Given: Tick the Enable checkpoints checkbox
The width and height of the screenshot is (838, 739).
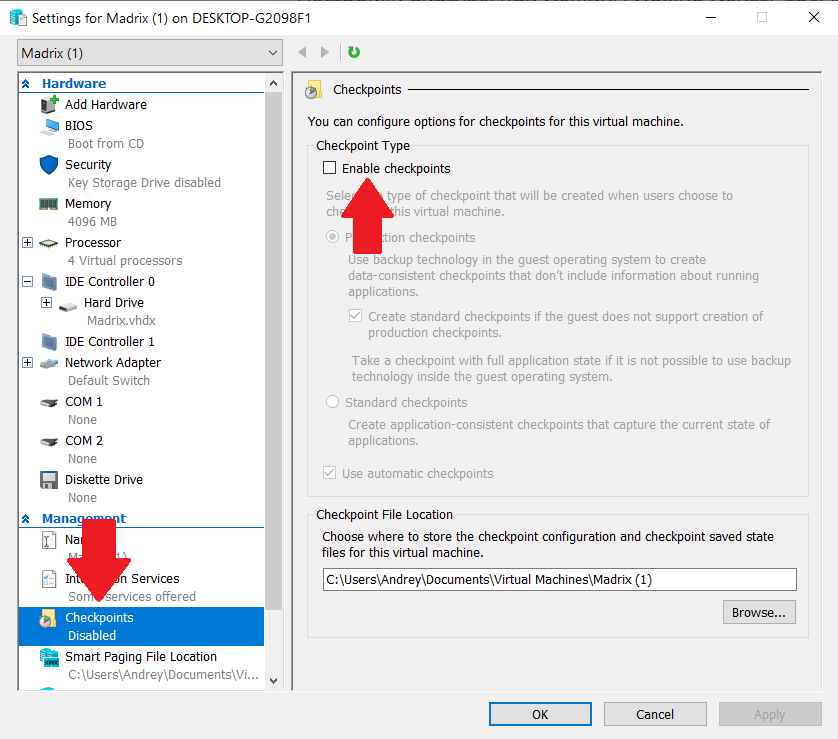Looking at the screenshot, I should click(329, 168).
